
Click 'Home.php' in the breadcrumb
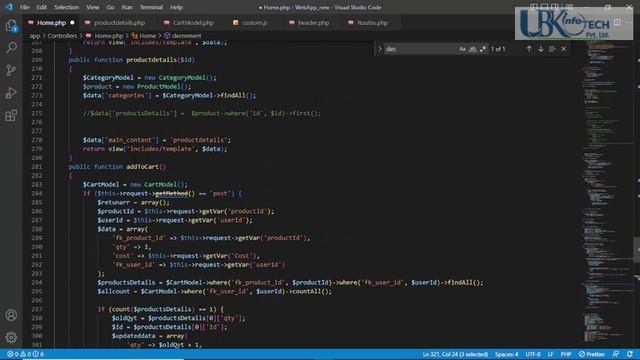109,36
